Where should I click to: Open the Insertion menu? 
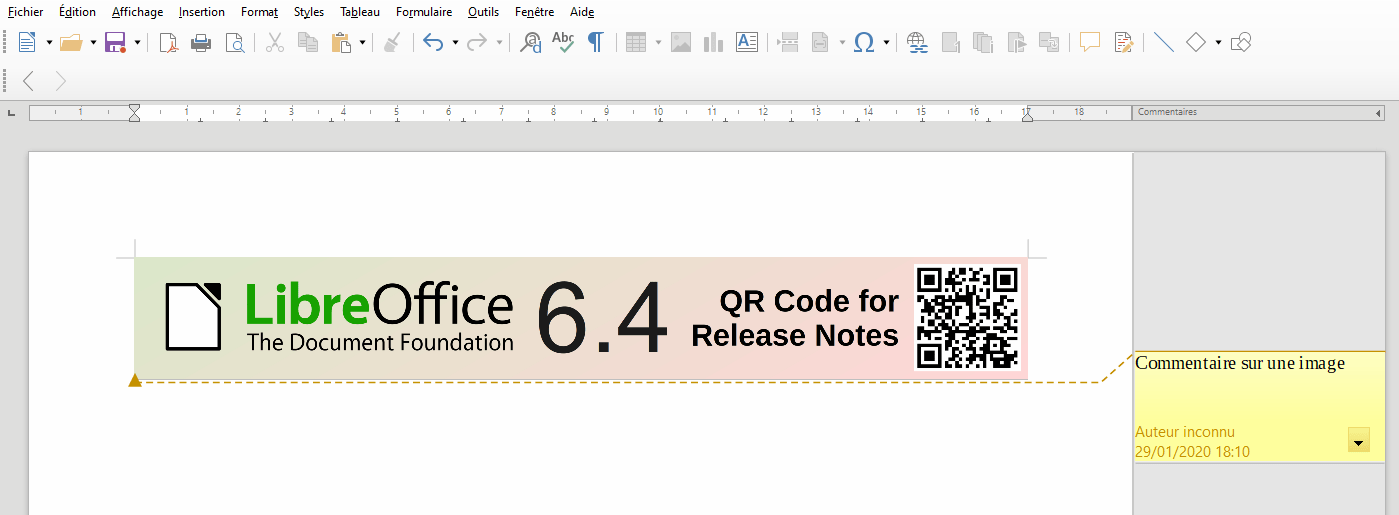202,12
